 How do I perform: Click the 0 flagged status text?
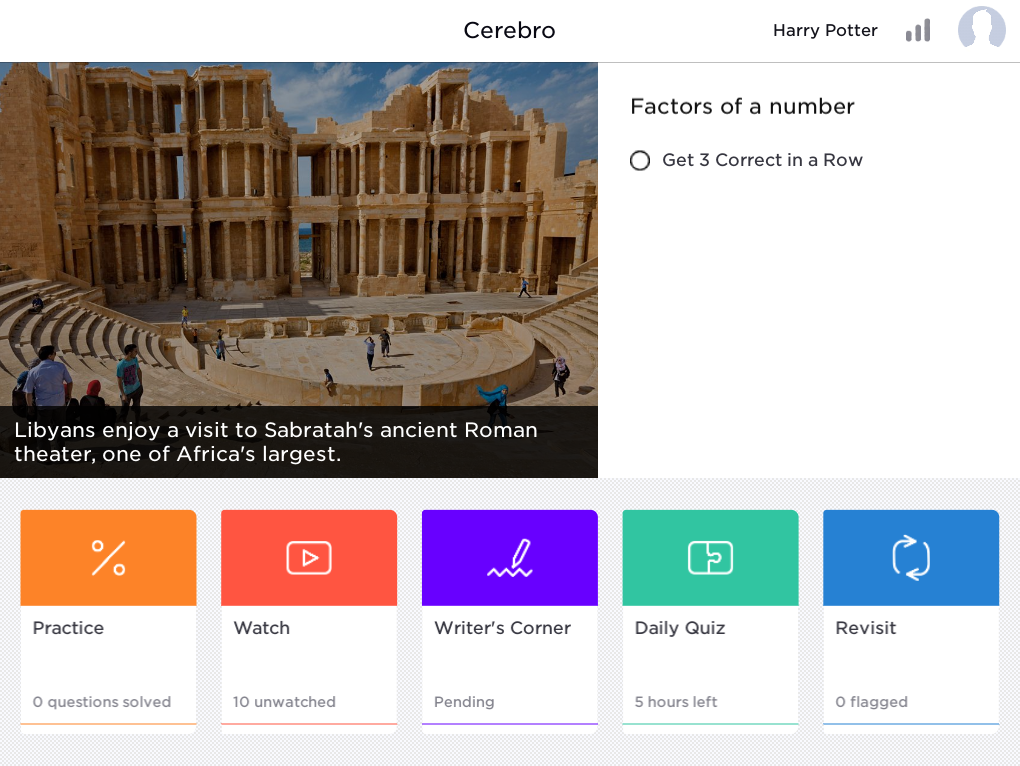pyautogui.click(x=872, y=702)
